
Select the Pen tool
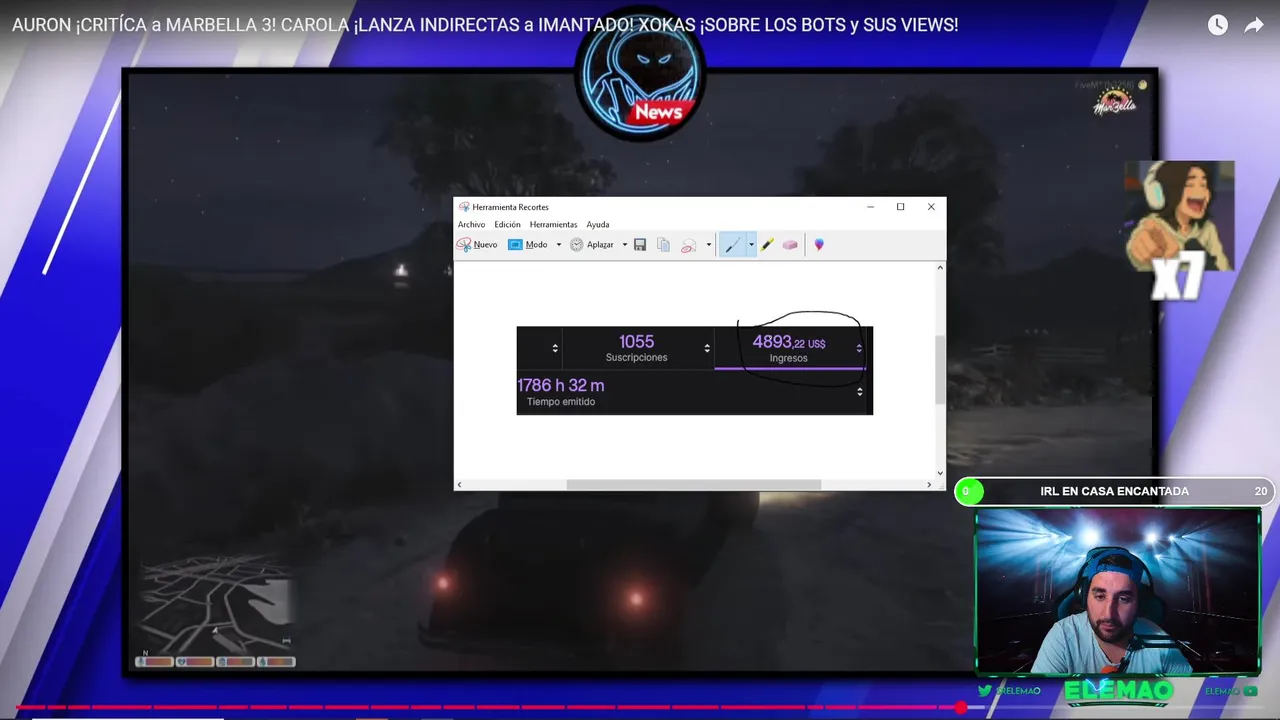point(732,245)
